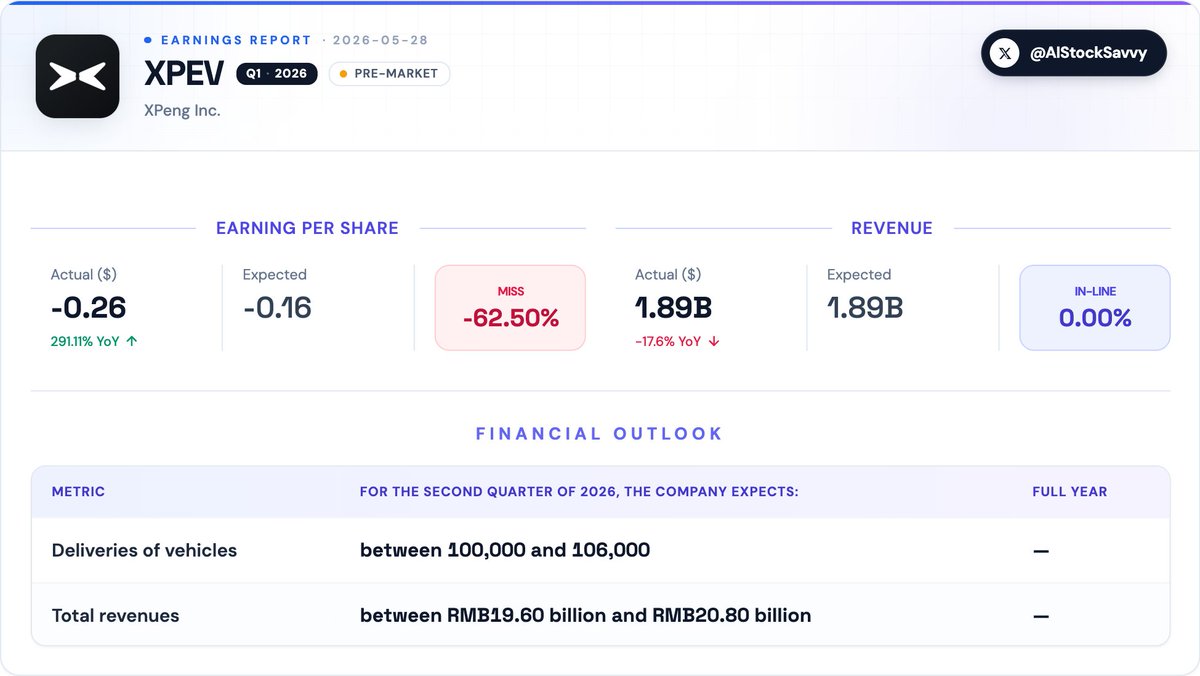Click the Q1 · 2026 quarter badge
The image size is (1200, 676).
[x=277, y=73]
